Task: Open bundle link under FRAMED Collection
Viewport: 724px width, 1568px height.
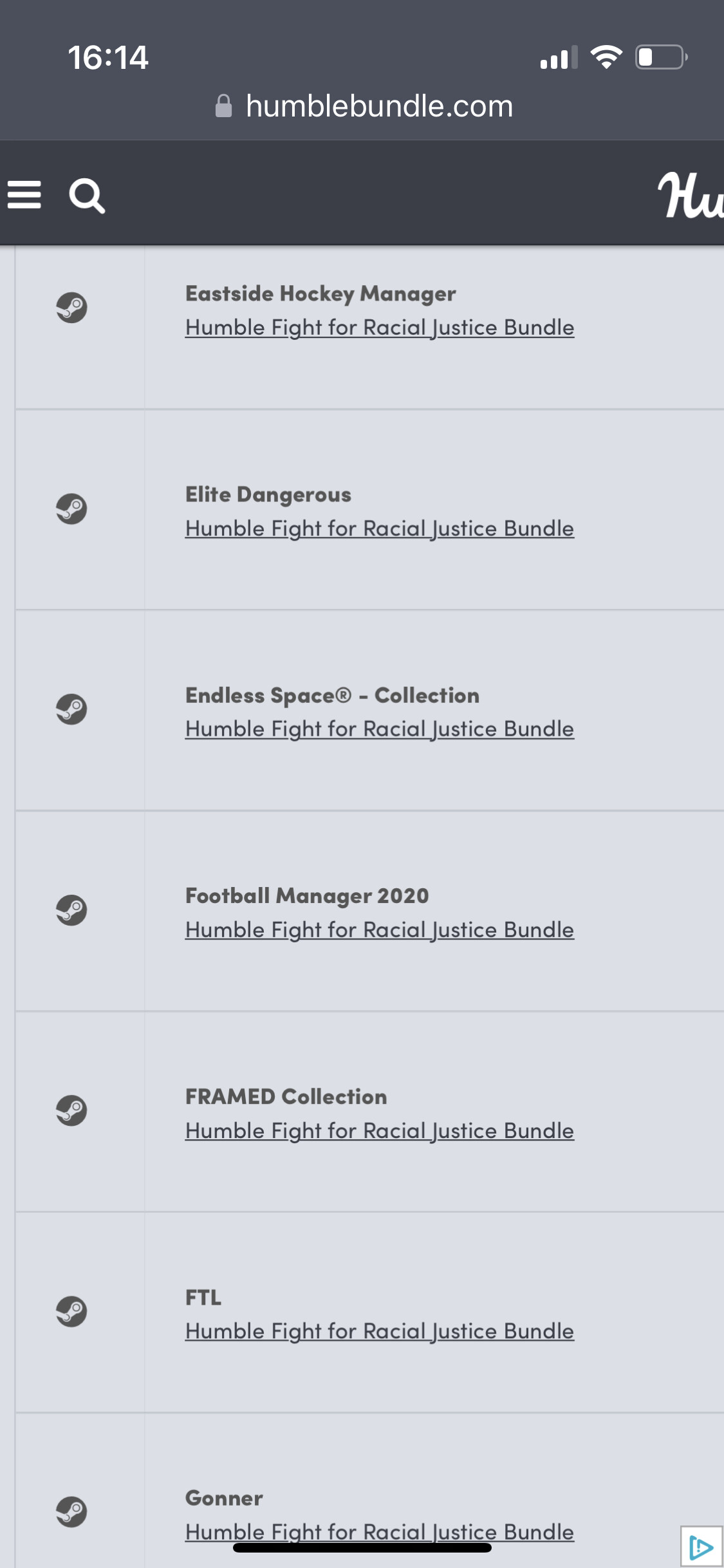Action: coord(379,1131)
